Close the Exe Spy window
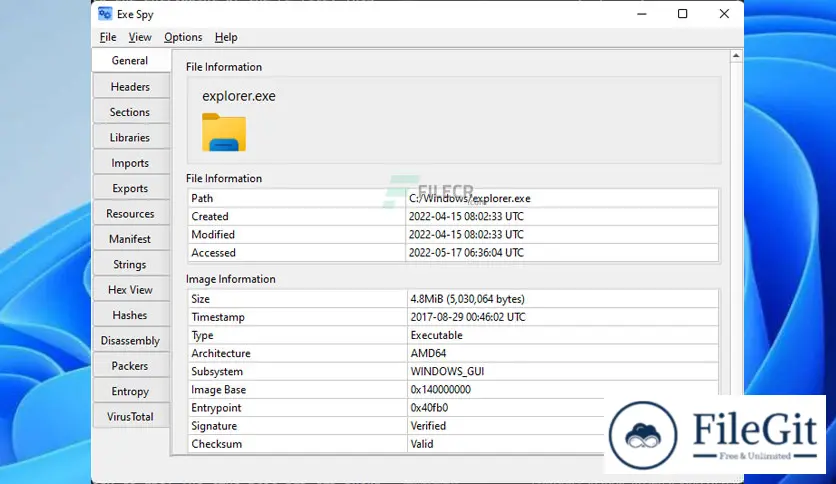 pyautogui.click(x=724, y=14)
